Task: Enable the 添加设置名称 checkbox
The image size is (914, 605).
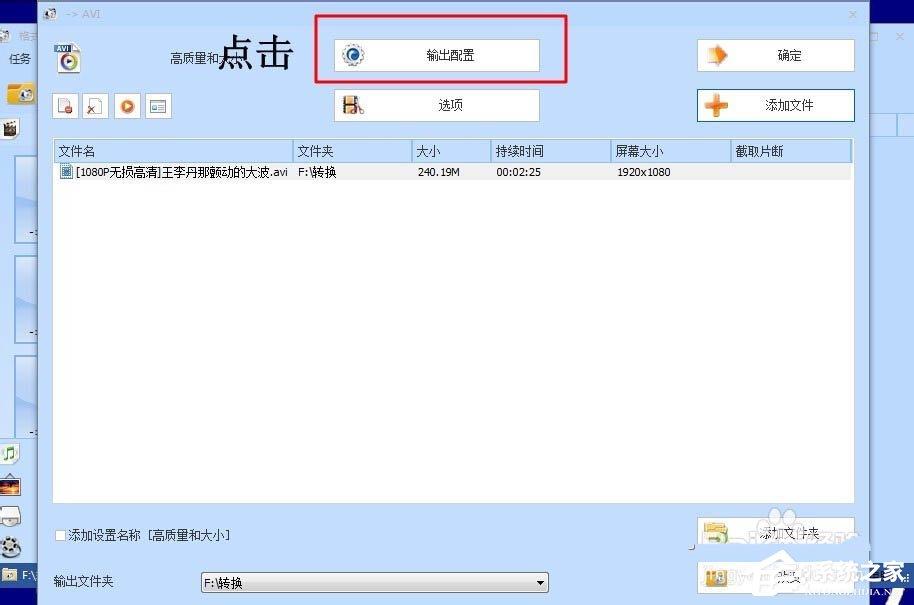Action: (x=60, y=535)
